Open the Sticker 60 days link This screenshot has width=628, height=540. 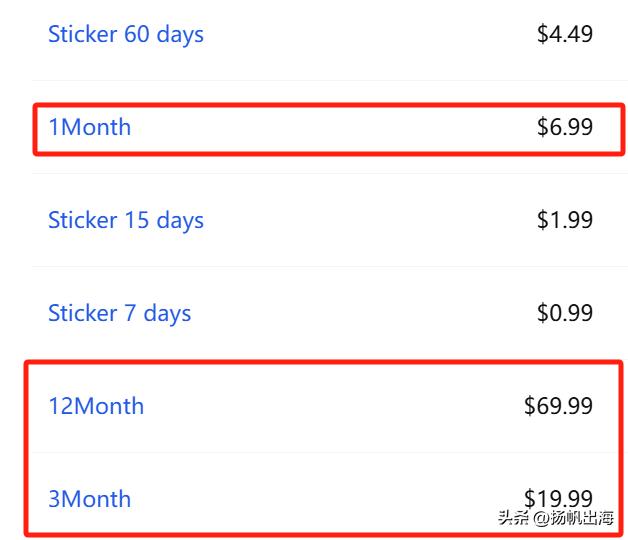[x=126, y=34]
